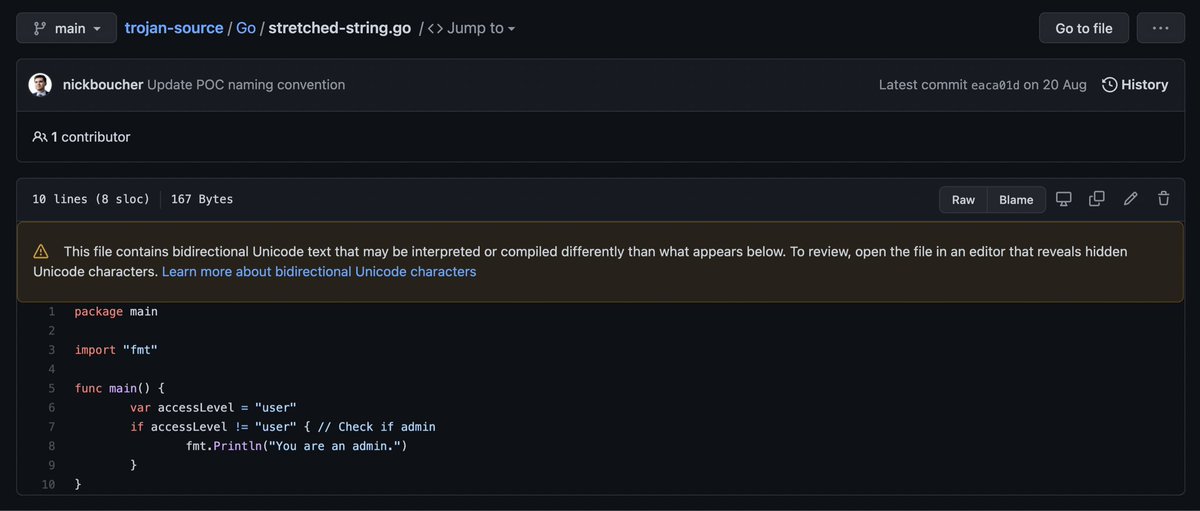Open the Update POC naming convention commit

(246, 85)
